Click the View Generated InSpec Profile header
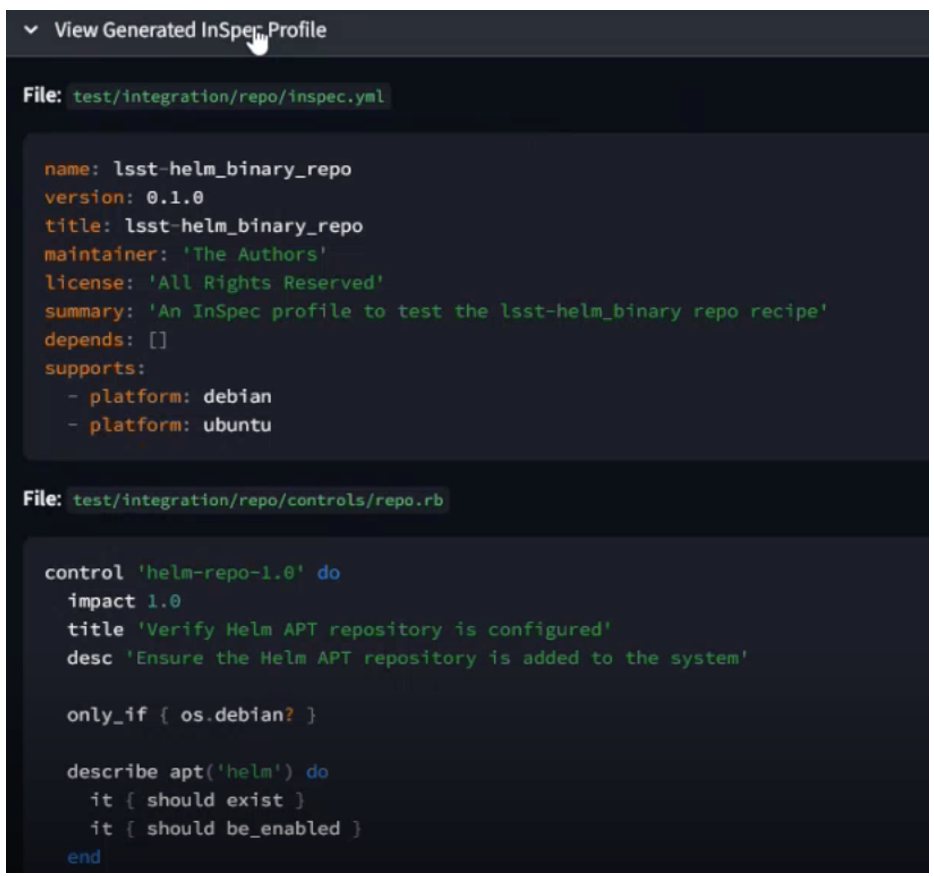This screenshot has height=876, width=934. coord(190,31)
